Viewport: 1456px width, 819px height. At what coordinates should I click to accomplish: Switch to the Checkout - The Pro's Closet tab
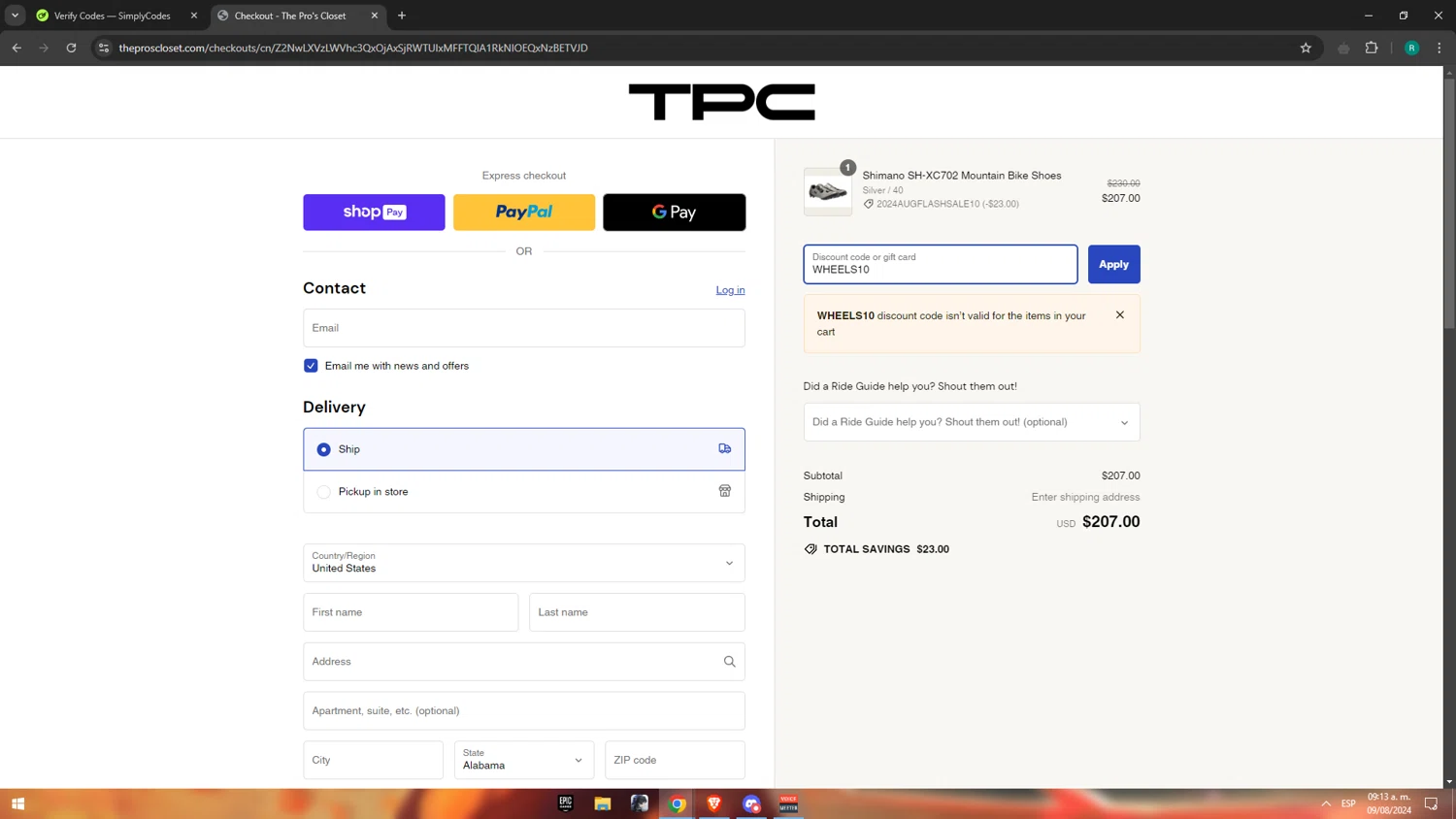pyautogui.click(x=290, y=16)
